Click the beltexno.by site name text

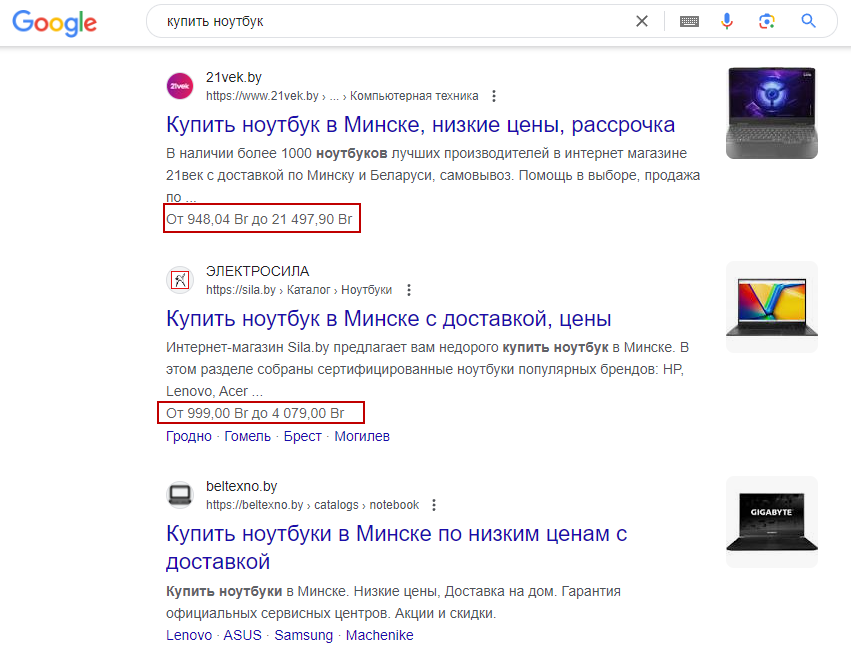tap(242, 486)
